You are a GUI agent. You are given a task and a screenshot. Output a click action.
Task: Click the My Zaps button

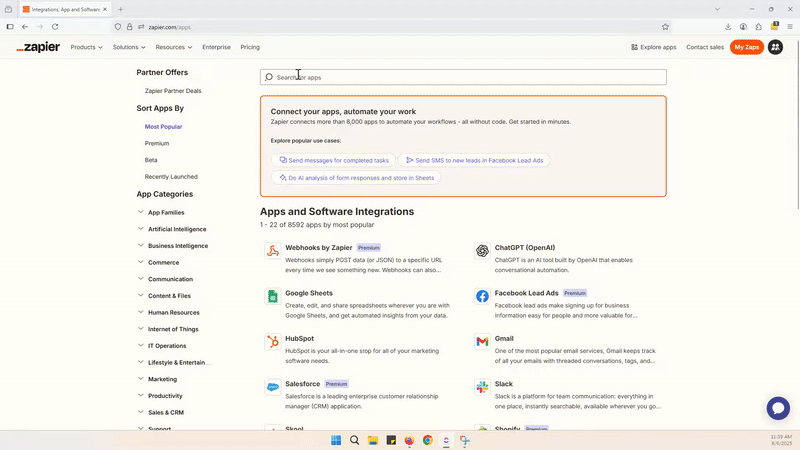[746, 47]
